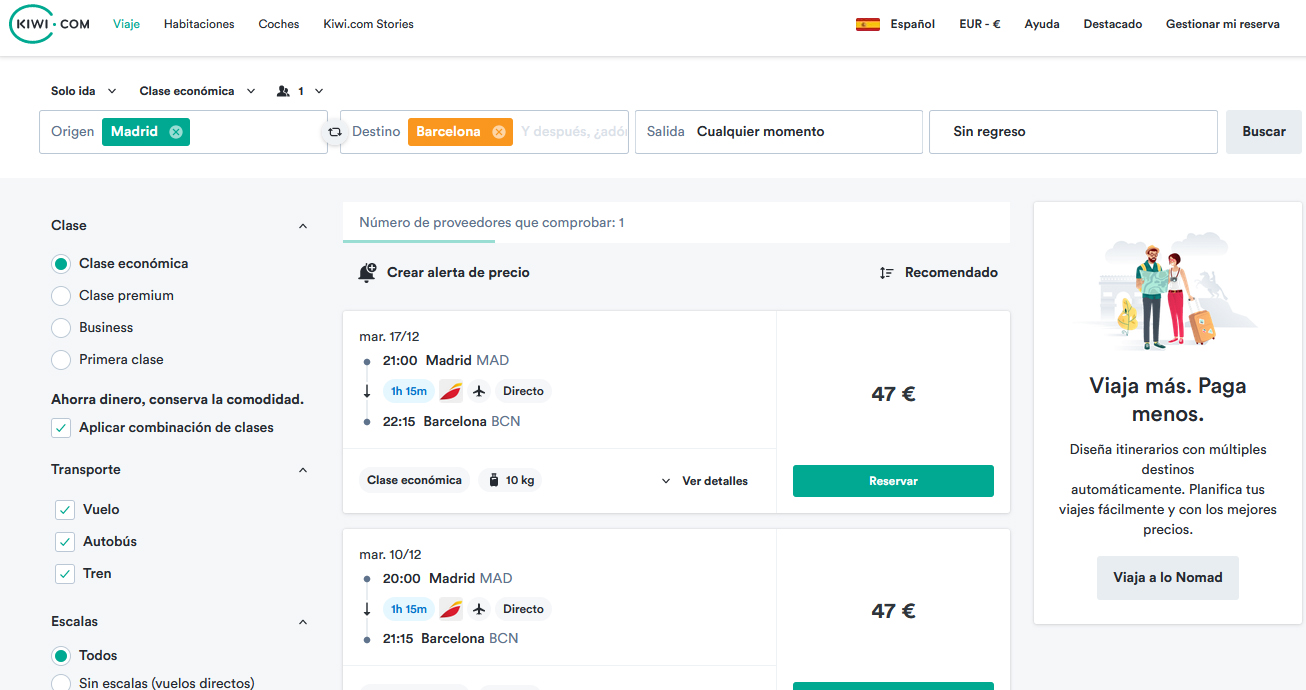This screenshot has width=1306, height=690.
Task: Collapse the Transporte filter section
Action: (303, 470)
